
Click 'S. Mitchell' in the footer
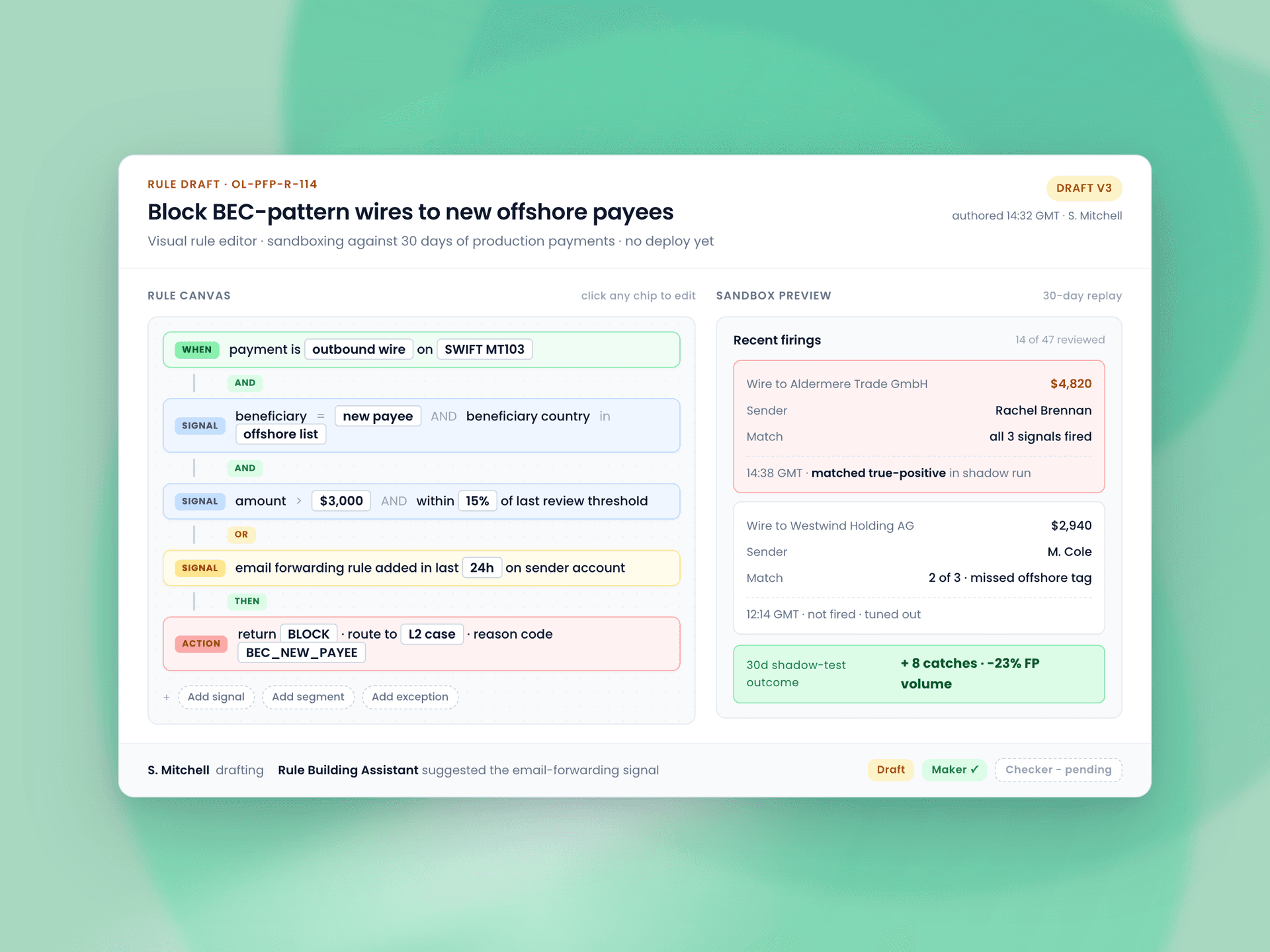[x=179, y=770]
